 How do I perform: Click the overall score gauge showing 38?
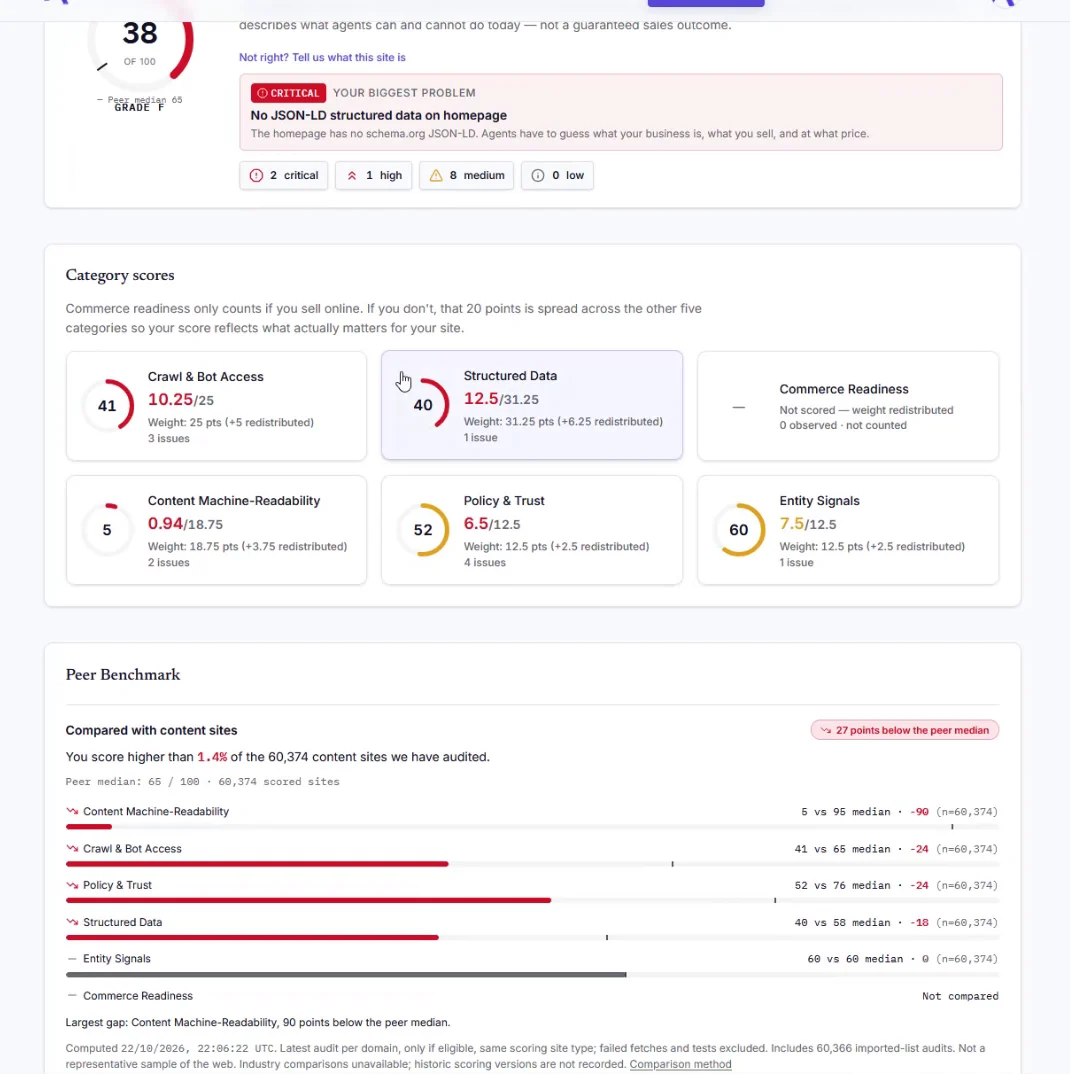(140, 45)
